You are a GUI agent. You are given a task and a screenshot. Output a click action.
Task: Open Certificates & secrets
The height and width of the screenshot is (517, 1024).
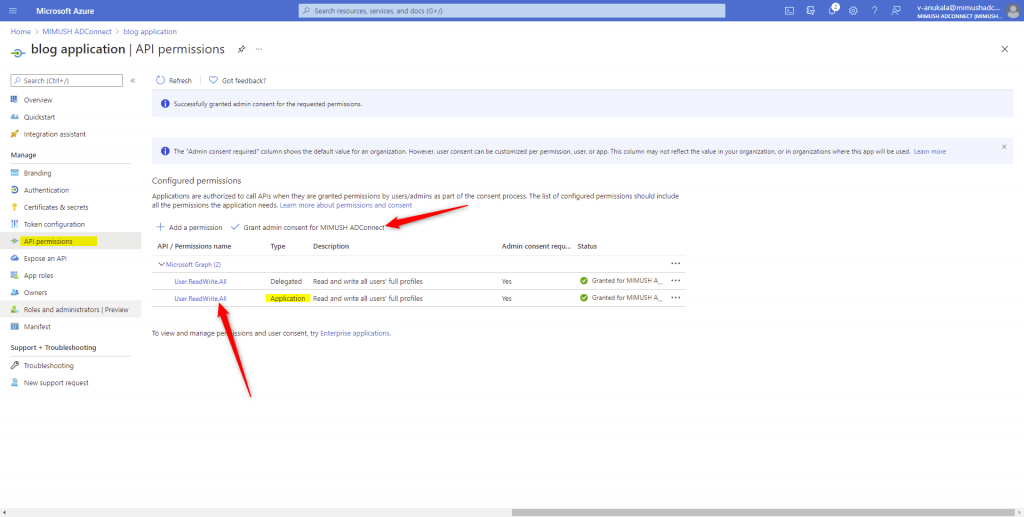pyautogui.click(x=56, y=207)
